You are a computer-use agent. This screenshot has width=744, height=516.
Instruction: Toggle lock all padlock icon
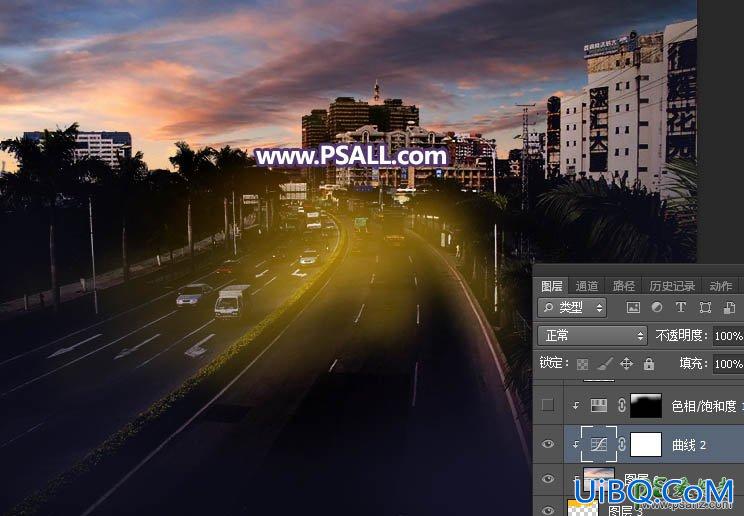click(649, 364)
